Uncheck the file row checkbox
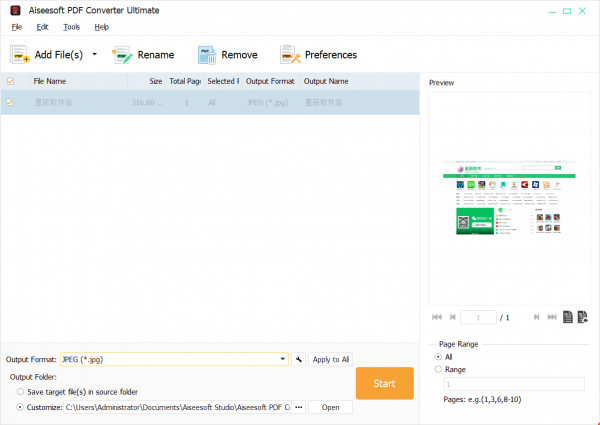 [x=10, y=102]
